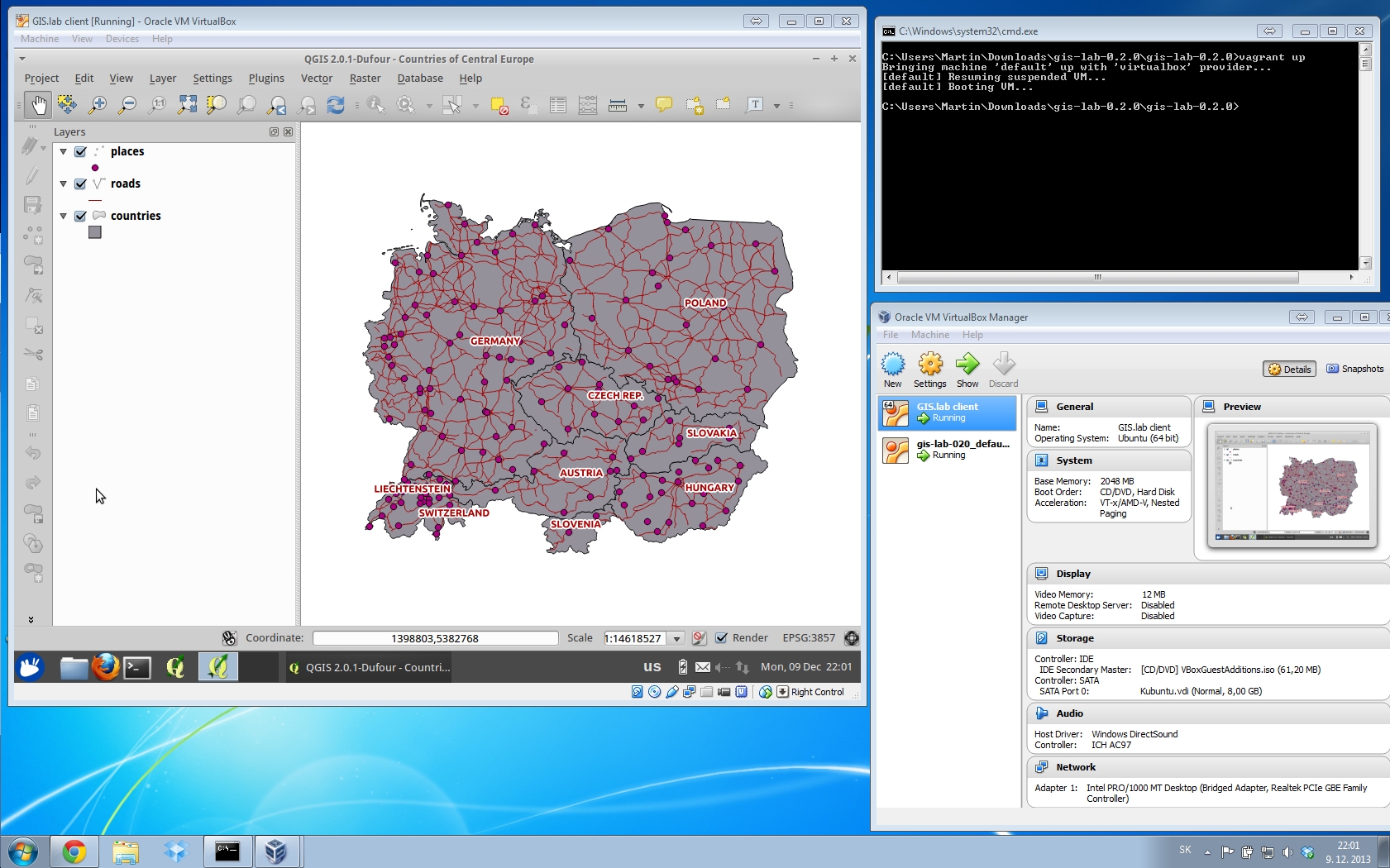Open the Field Calculator abacus icon
This screenshot has width=1390, height=868.
588,105
